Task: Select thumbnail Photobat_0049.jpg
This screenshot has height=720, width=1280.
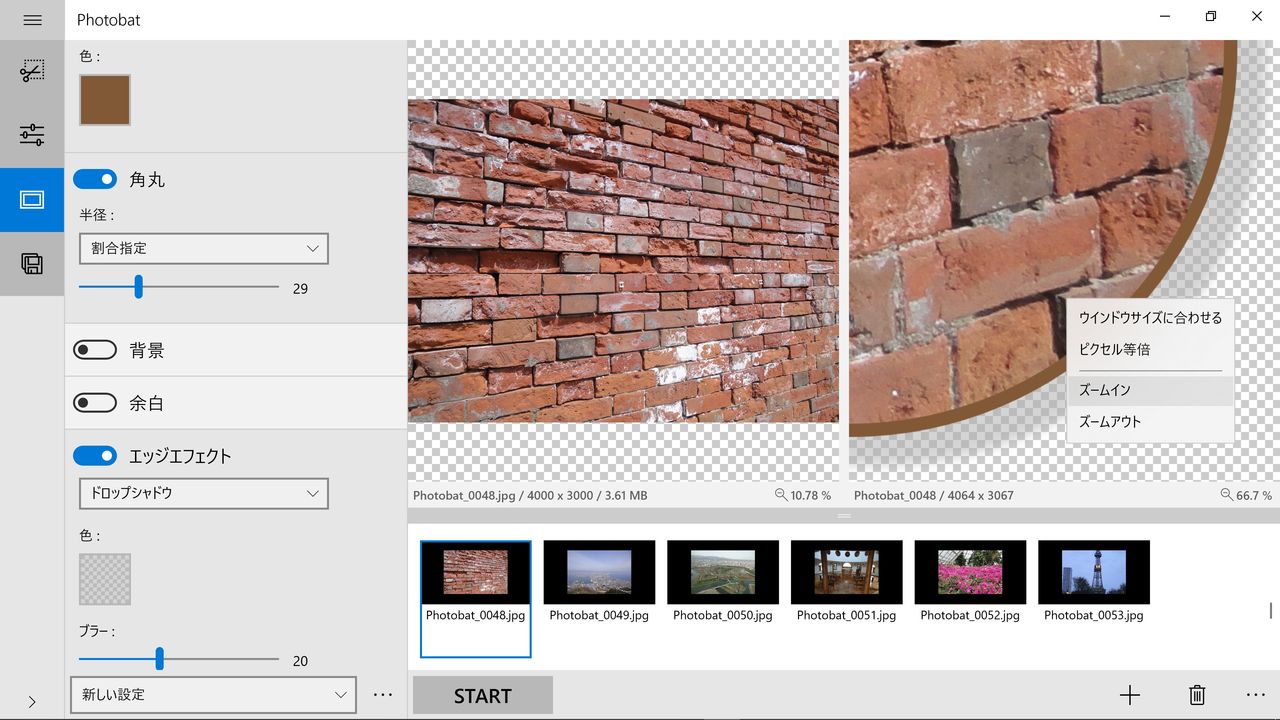Action: coord(599,583)
